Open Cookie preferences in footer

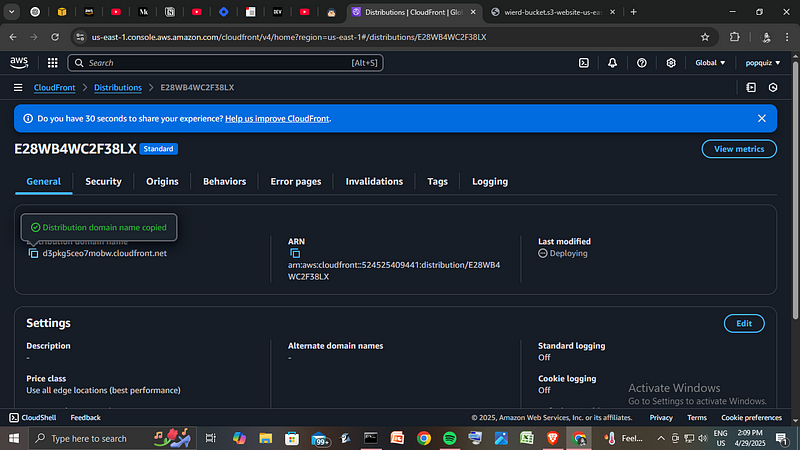pyautogui.click(x=751, y=417)
